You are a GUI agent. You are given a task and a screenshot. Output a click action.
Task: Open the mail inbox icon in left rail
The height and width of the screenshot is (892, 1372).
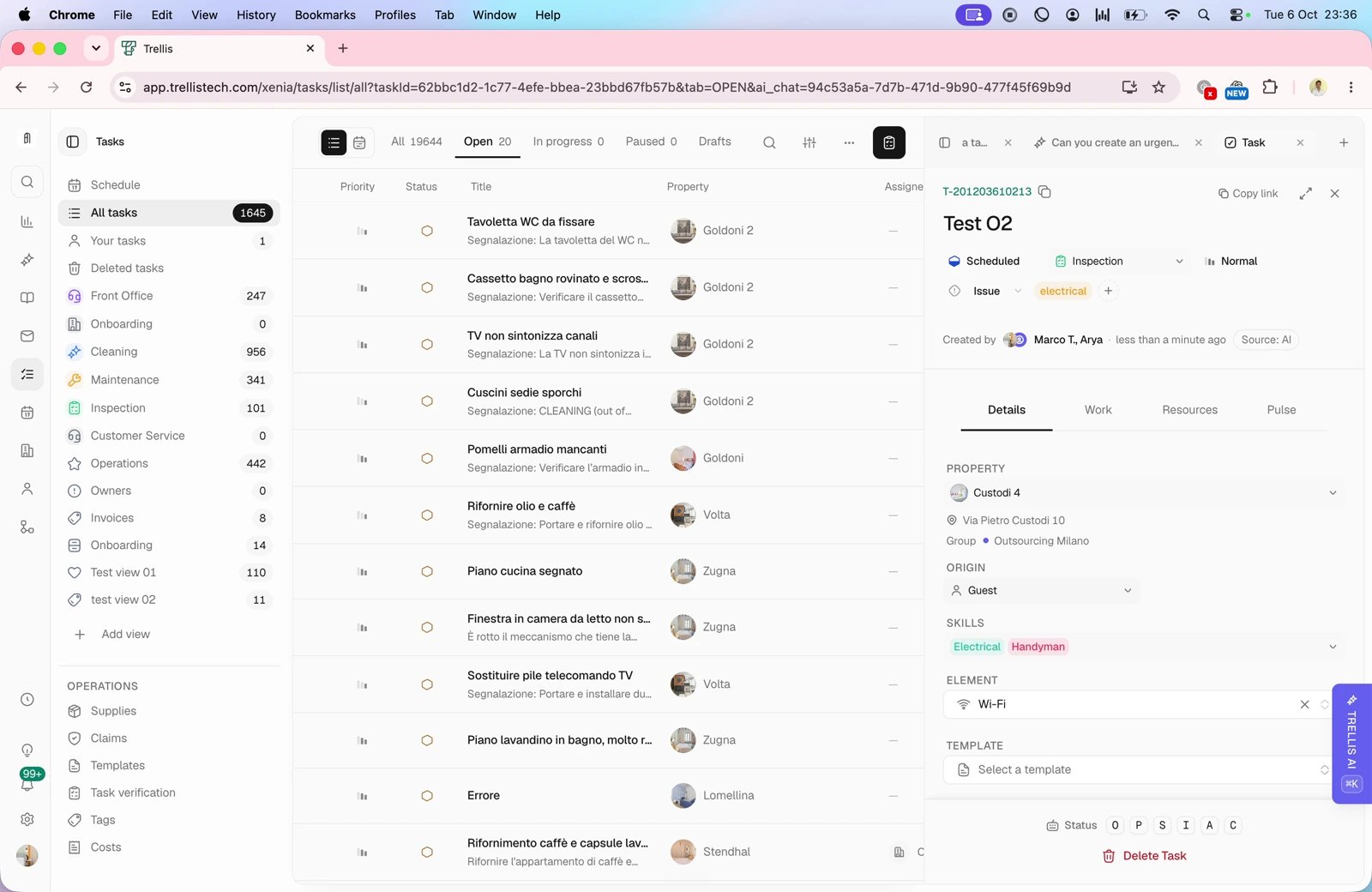tap(27, 336)
